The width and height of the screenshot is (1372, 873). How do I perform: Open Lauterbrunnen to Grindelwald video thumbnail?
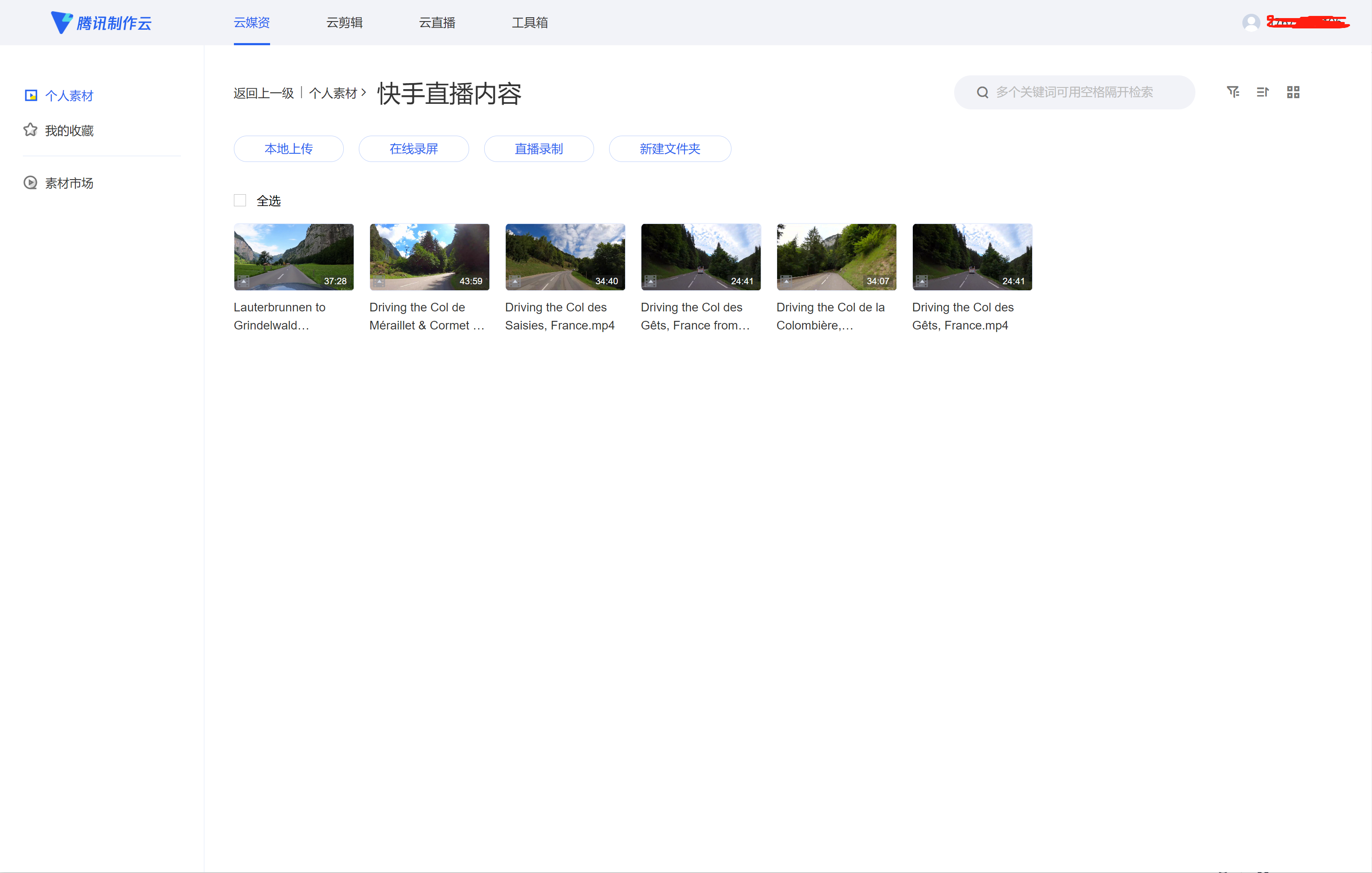(x=293, y=257)
